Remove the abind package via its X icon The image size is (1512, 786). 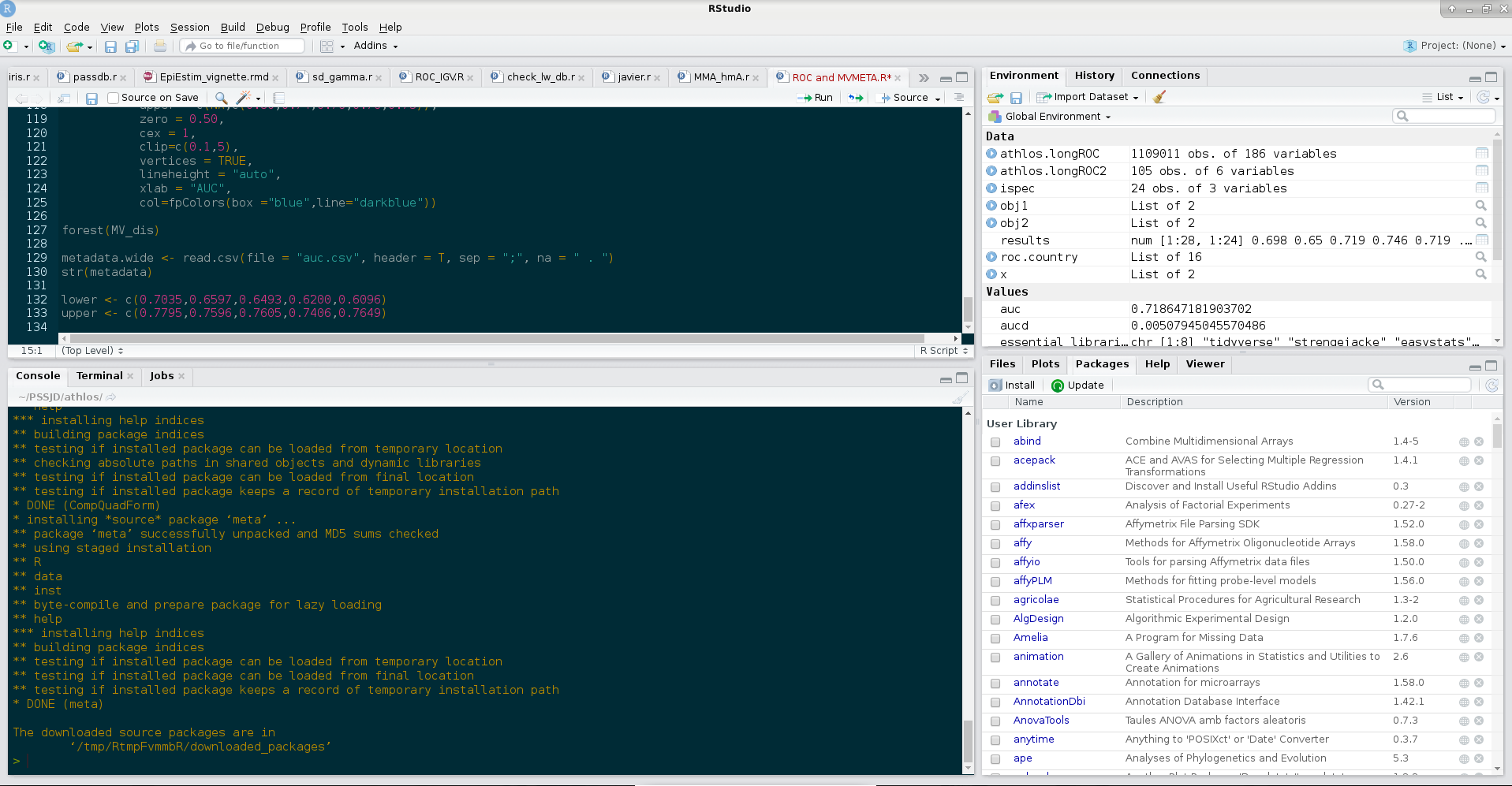point(1477,441)
